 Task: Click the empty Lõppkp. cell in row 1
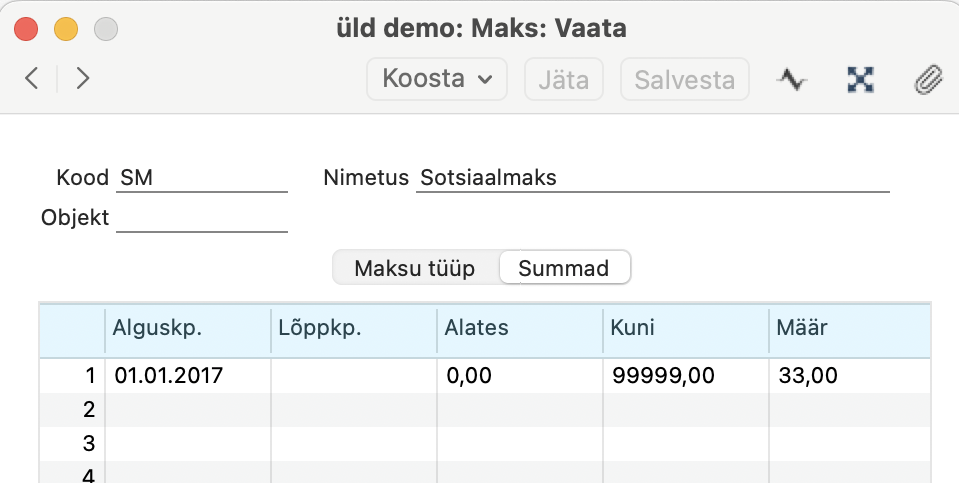354,375
